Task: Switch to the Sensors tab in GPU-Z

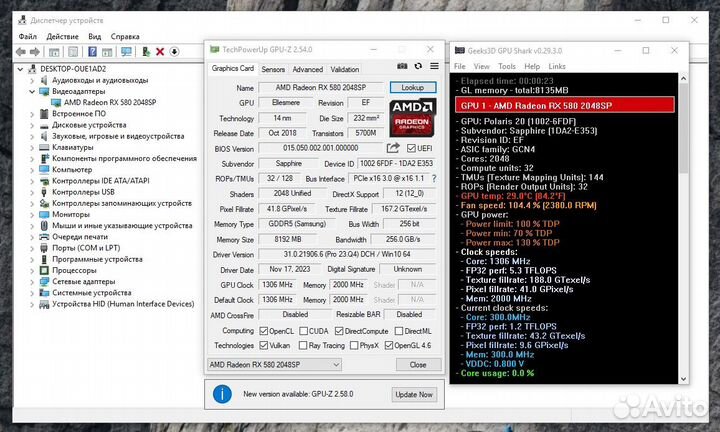Action: (x=273, y=69)
